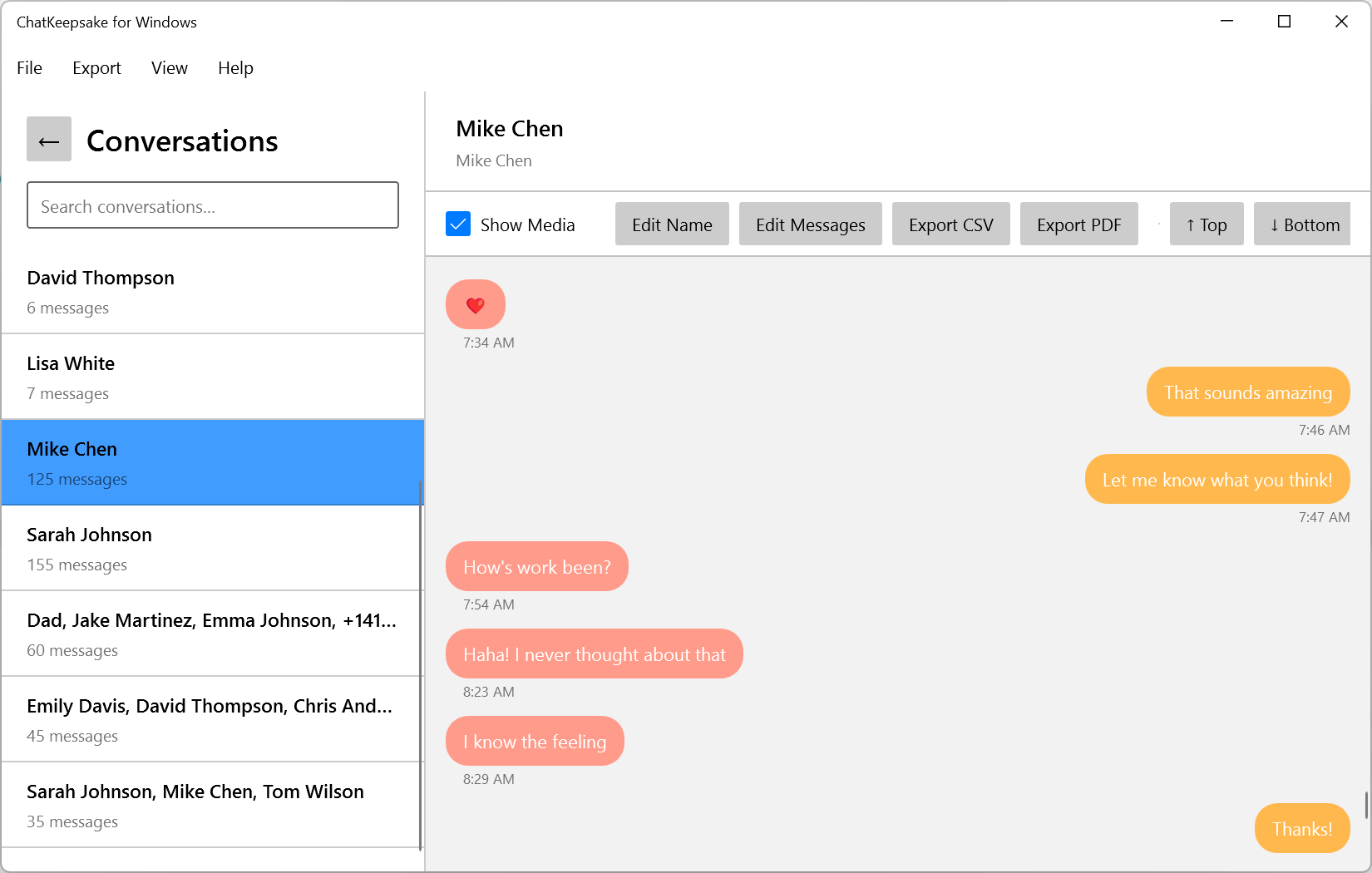This screenshot has height=873, width=1372.
Task: Select the Sarah Johnson 155 messages conversation
Action: pos(213,549)
